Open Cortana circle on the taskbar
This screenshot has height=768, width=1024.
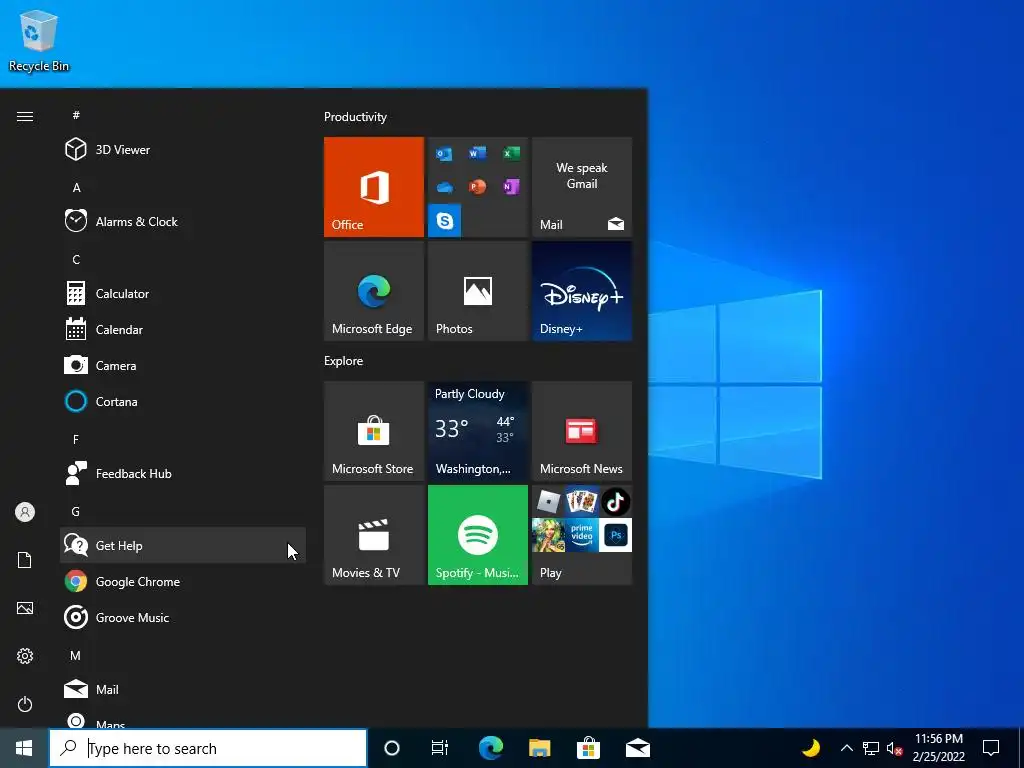pyautogui.click(x=391, y=748)
